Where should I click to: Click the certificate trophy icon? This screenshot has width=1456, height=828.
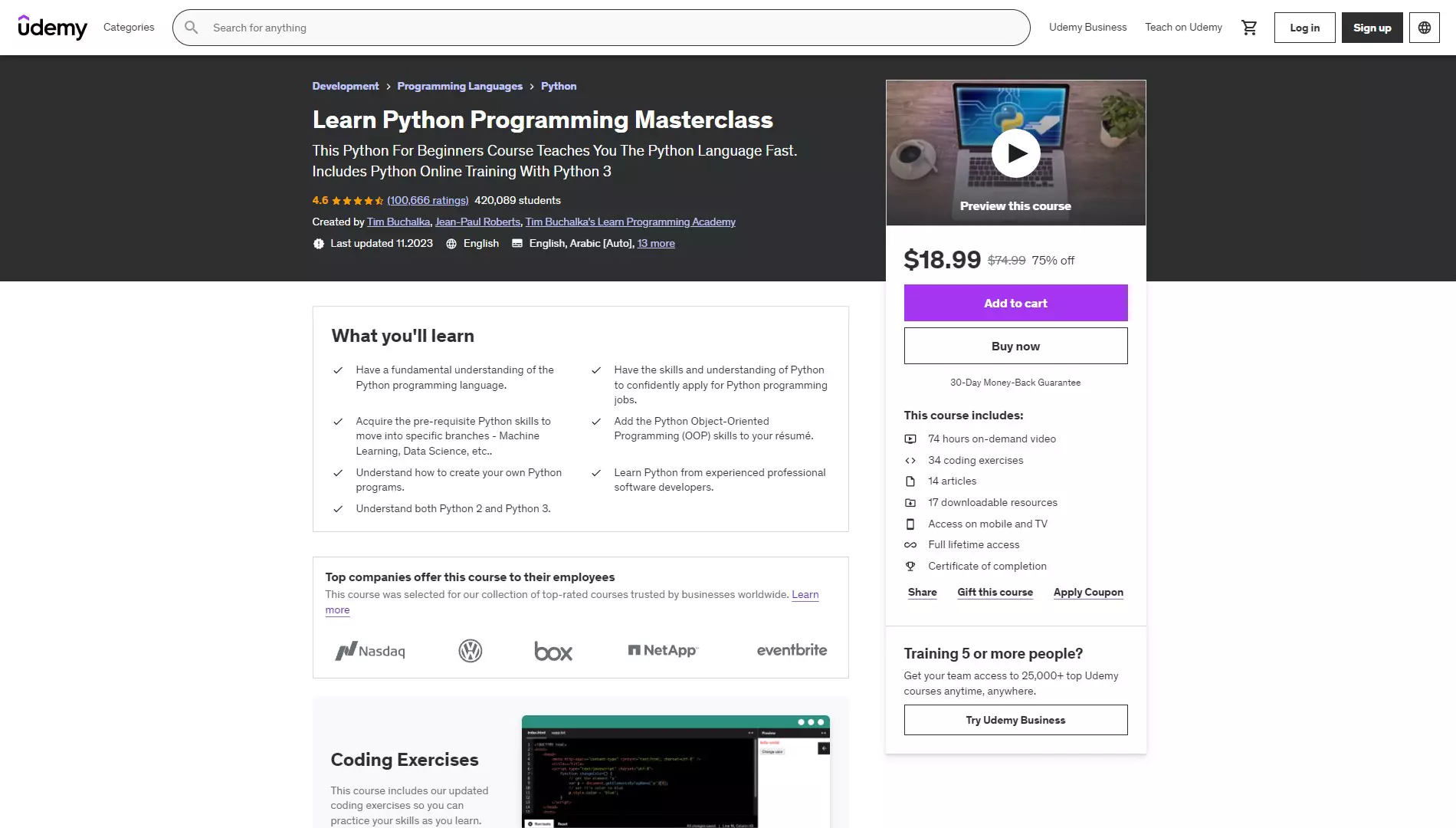point(910,567)
